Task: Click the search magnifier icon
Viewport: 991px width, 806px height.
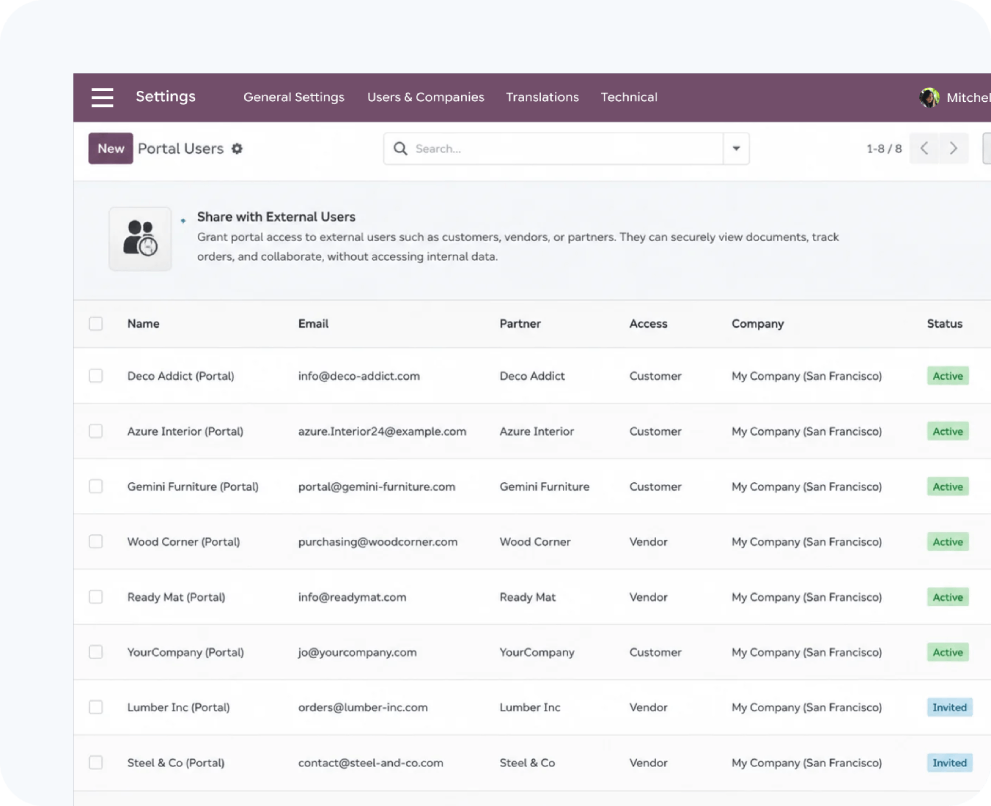Action: pos(400,149)
